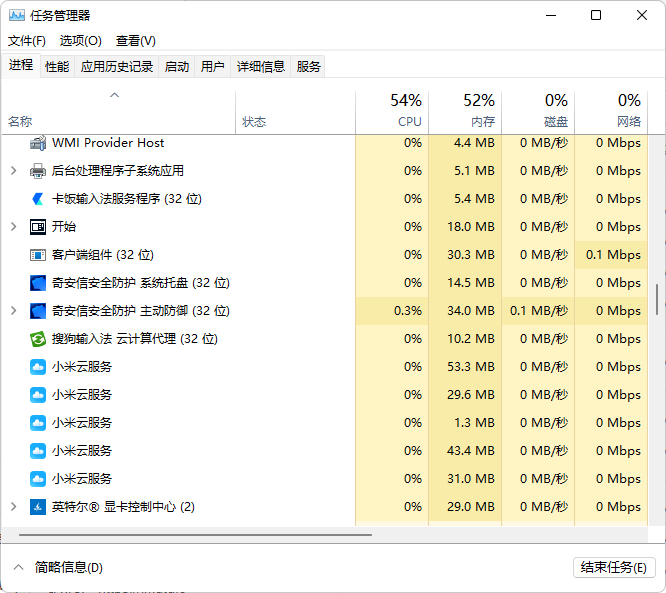666x593 pixels.
Task: Click cloud icon of 小米云服务 using 1.3 MB
Action: pos(38,423)
